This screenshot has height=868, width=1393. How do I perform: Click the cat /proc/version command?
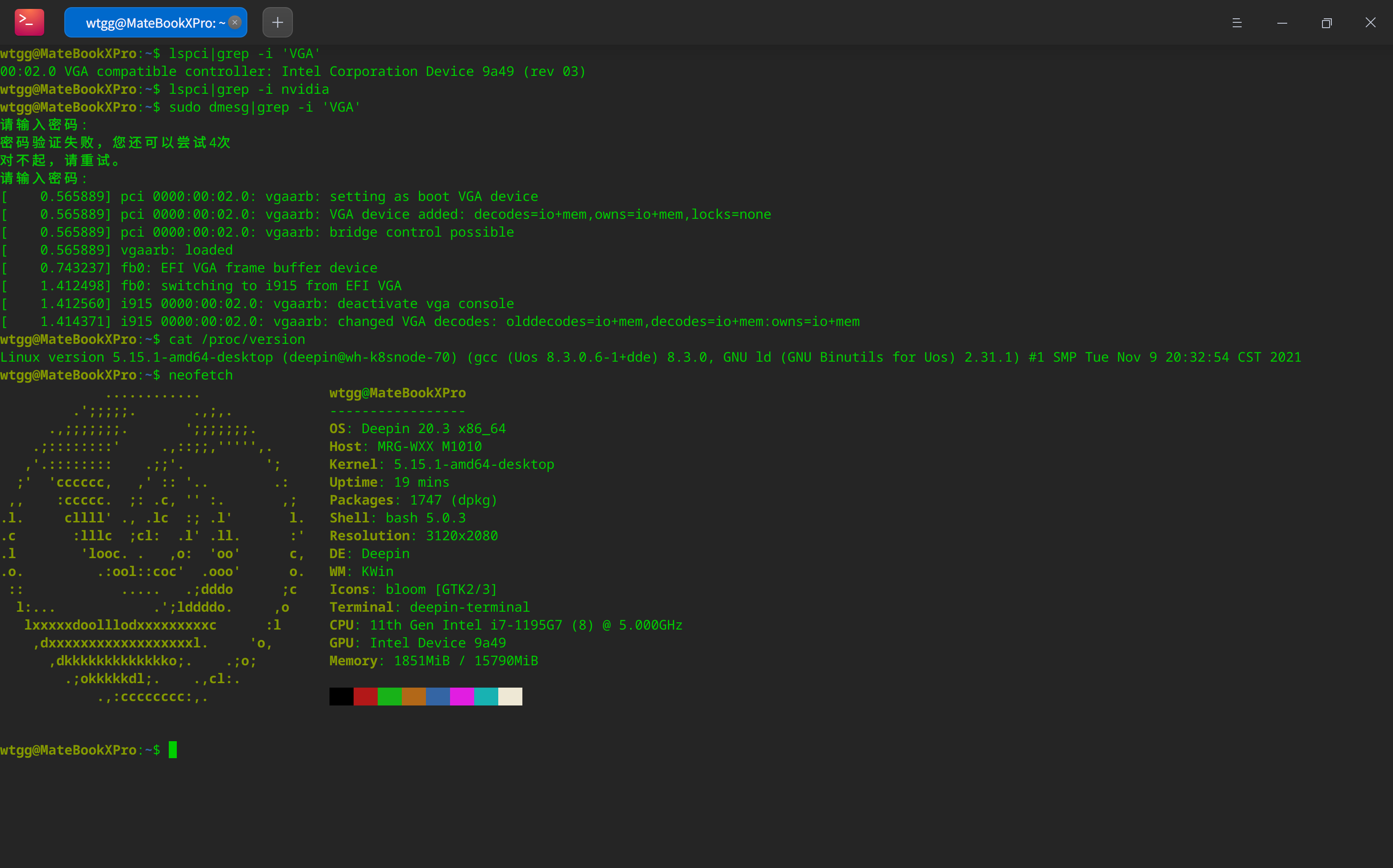point(237,339)
